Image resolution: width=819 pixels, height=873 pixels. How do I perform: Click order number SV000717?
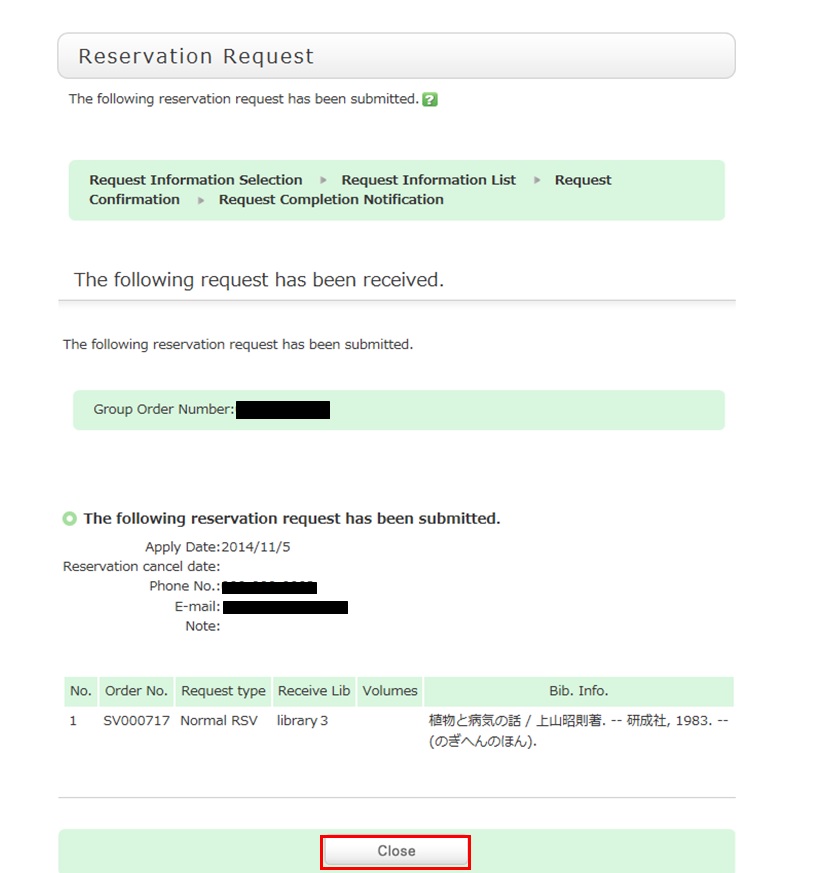(x=136, y=721)
